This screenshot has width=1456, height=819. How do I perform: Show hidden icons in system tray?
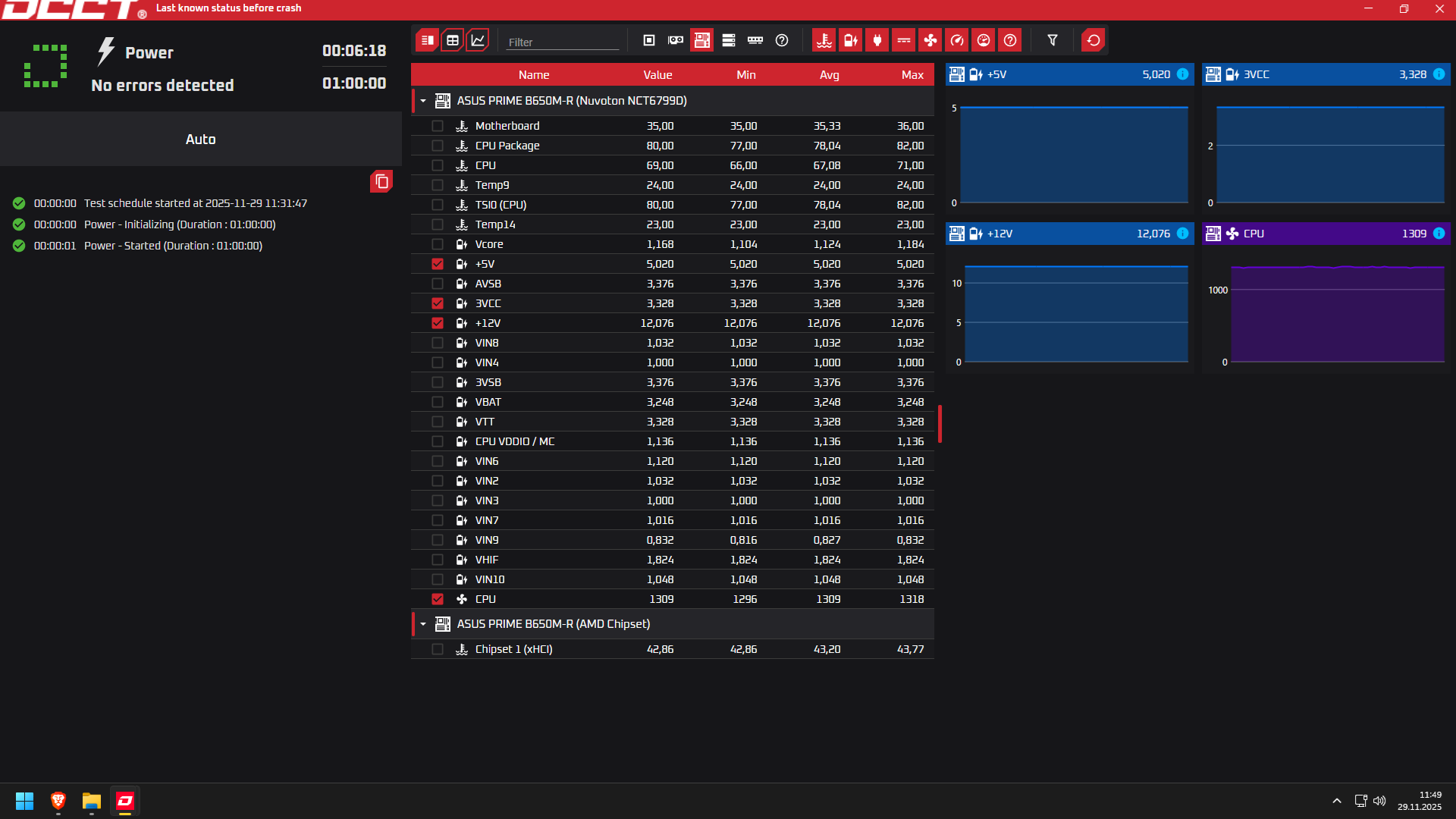pos(1337,801)
